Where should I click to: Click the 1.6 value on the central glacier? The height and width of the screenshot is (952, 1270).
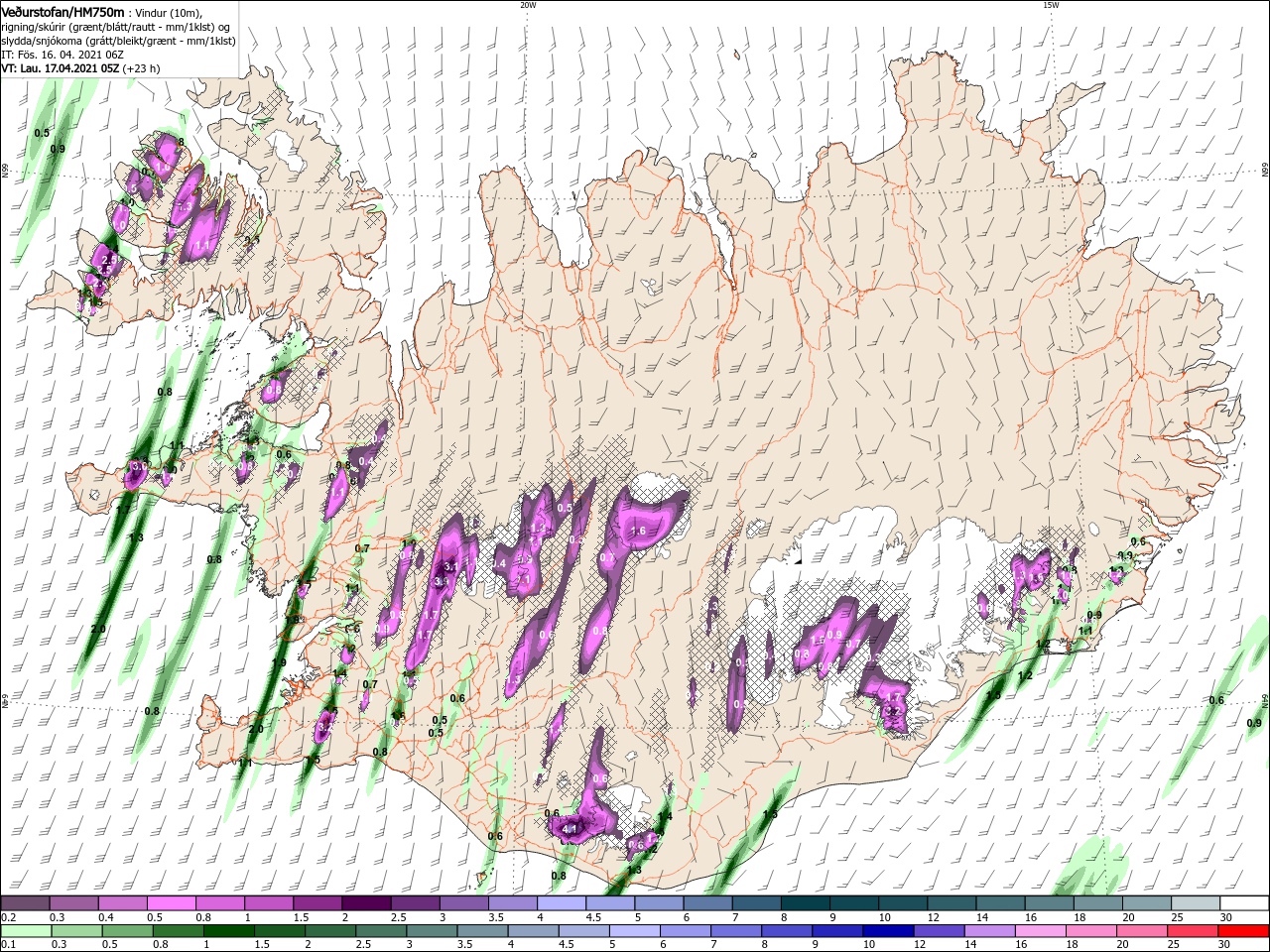point(638,532)
